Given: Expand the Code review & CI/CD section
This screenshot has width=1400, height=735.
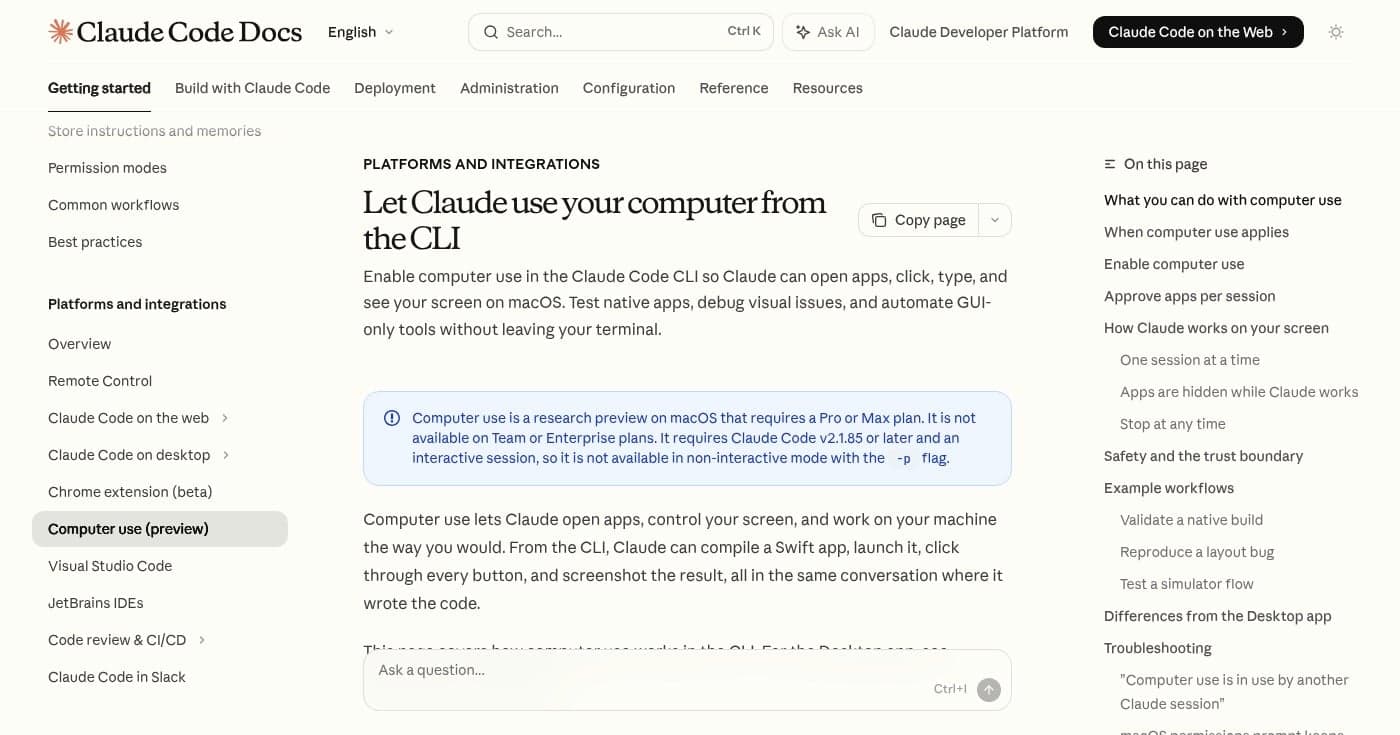Looking at the screenshot, I should 202,639.
